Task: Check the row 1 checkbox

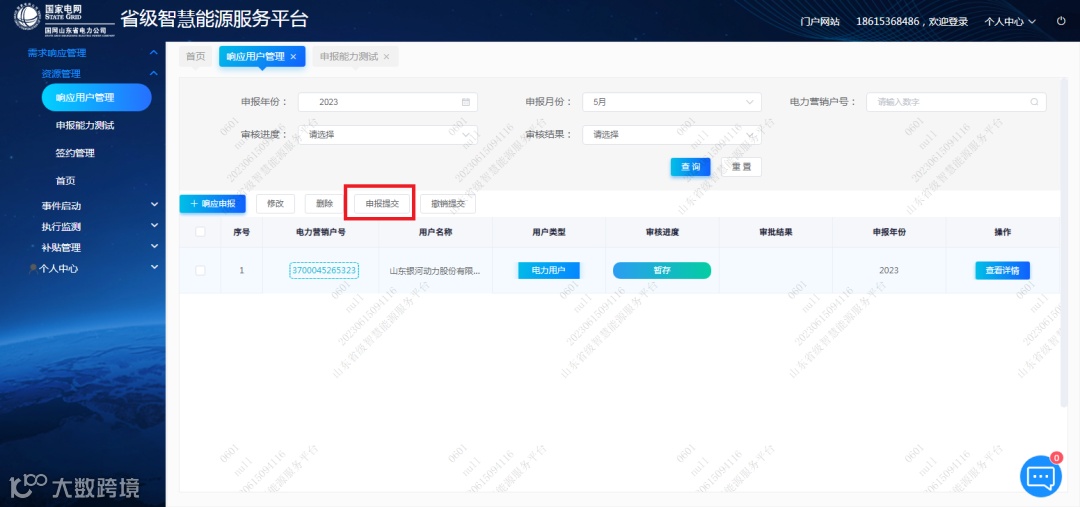Action: 200,271
